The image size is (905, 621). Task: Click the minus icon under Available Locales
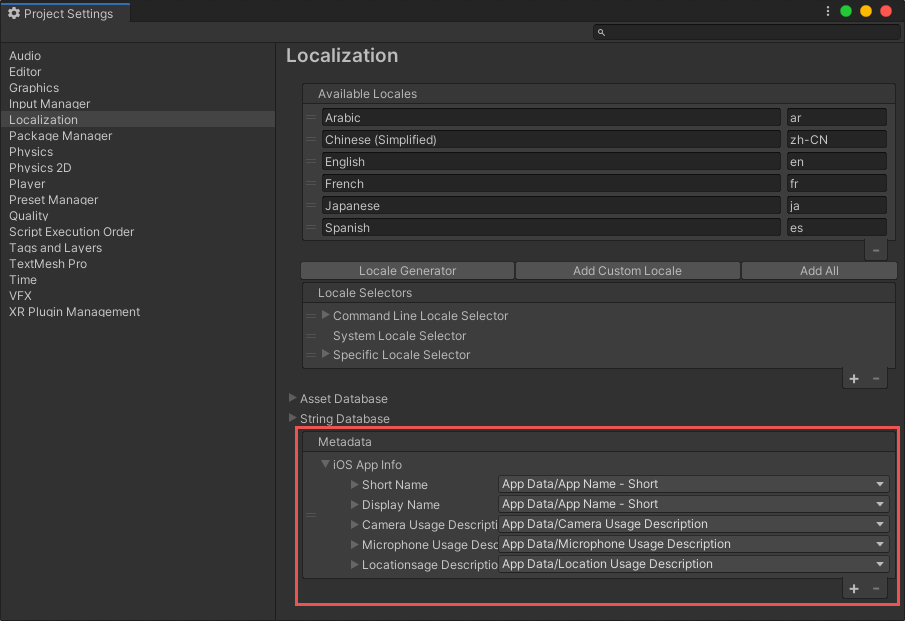coord(876,251)
